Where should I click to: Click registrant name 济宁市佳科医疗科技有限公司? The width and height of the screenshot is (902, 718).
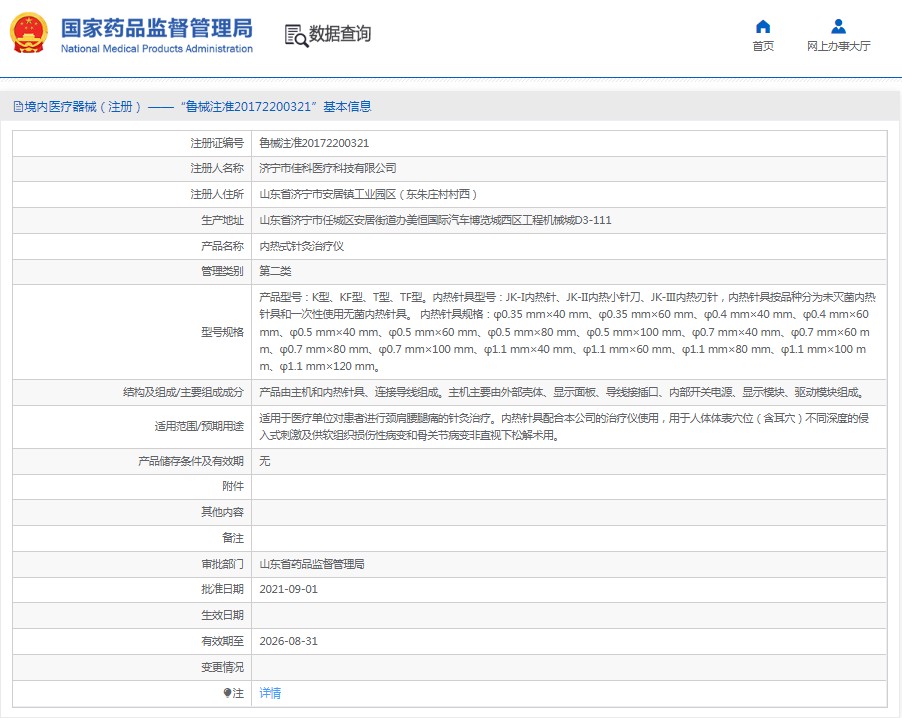tap(328, 168)
